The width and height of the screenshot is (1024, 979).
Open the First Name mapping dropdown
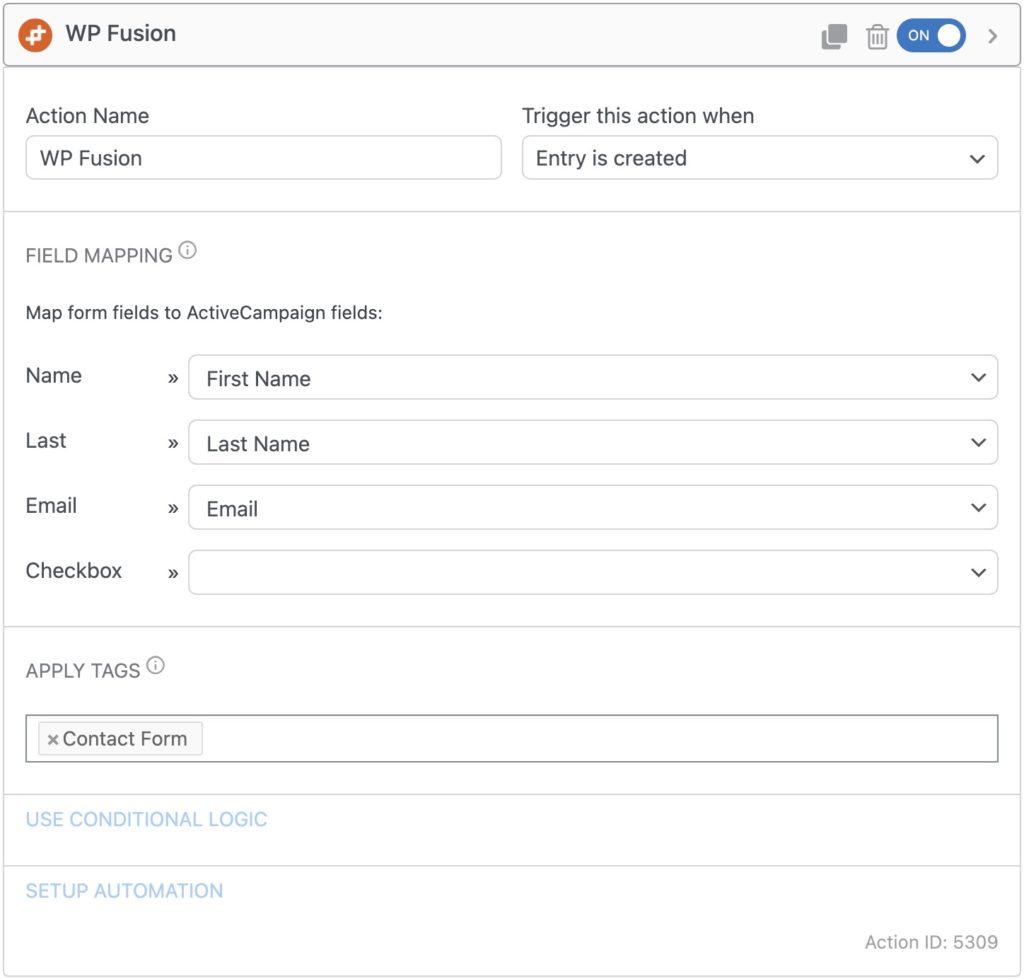[x=592, y=377]
